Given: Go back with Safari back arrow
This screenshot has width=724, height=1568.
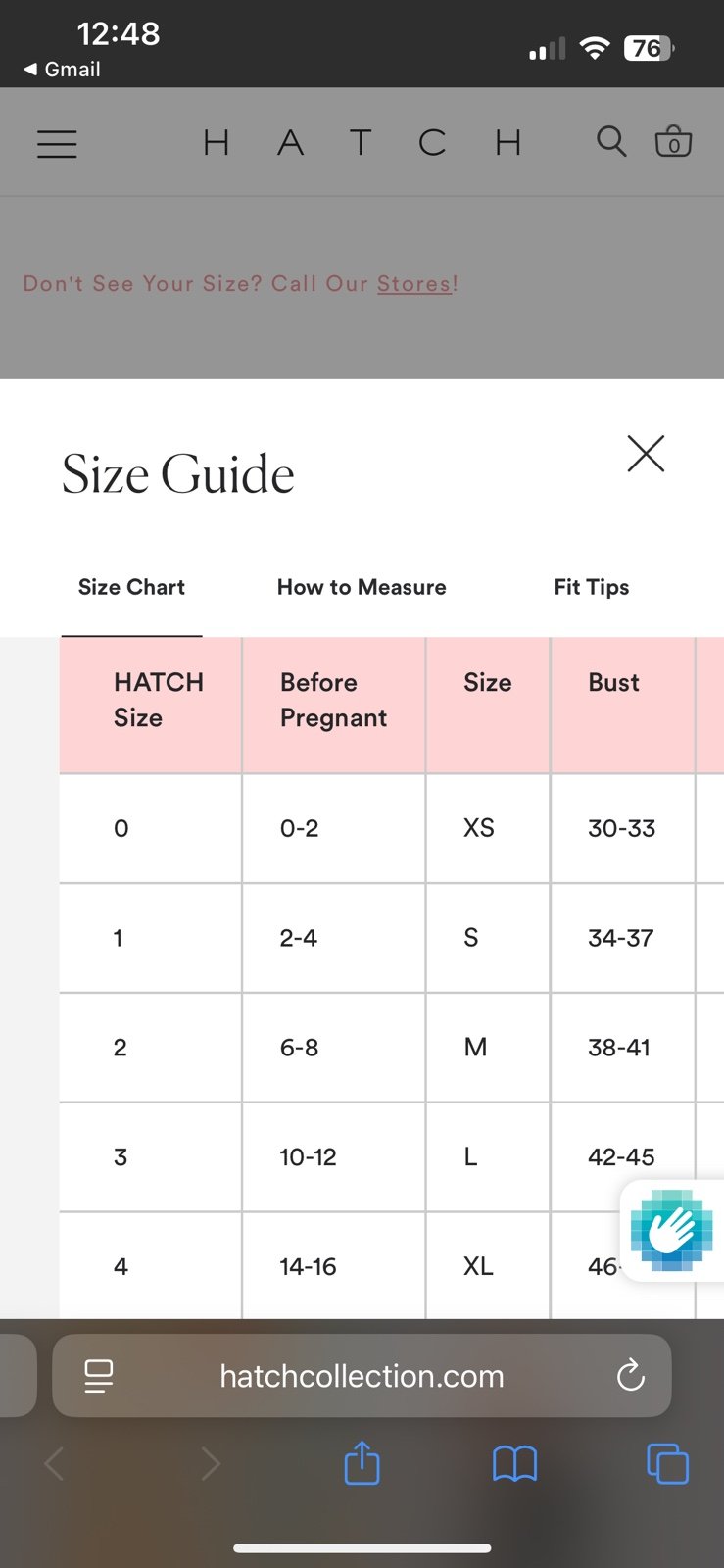Looking at the screenshot, I should click(x=54, y=1464).
